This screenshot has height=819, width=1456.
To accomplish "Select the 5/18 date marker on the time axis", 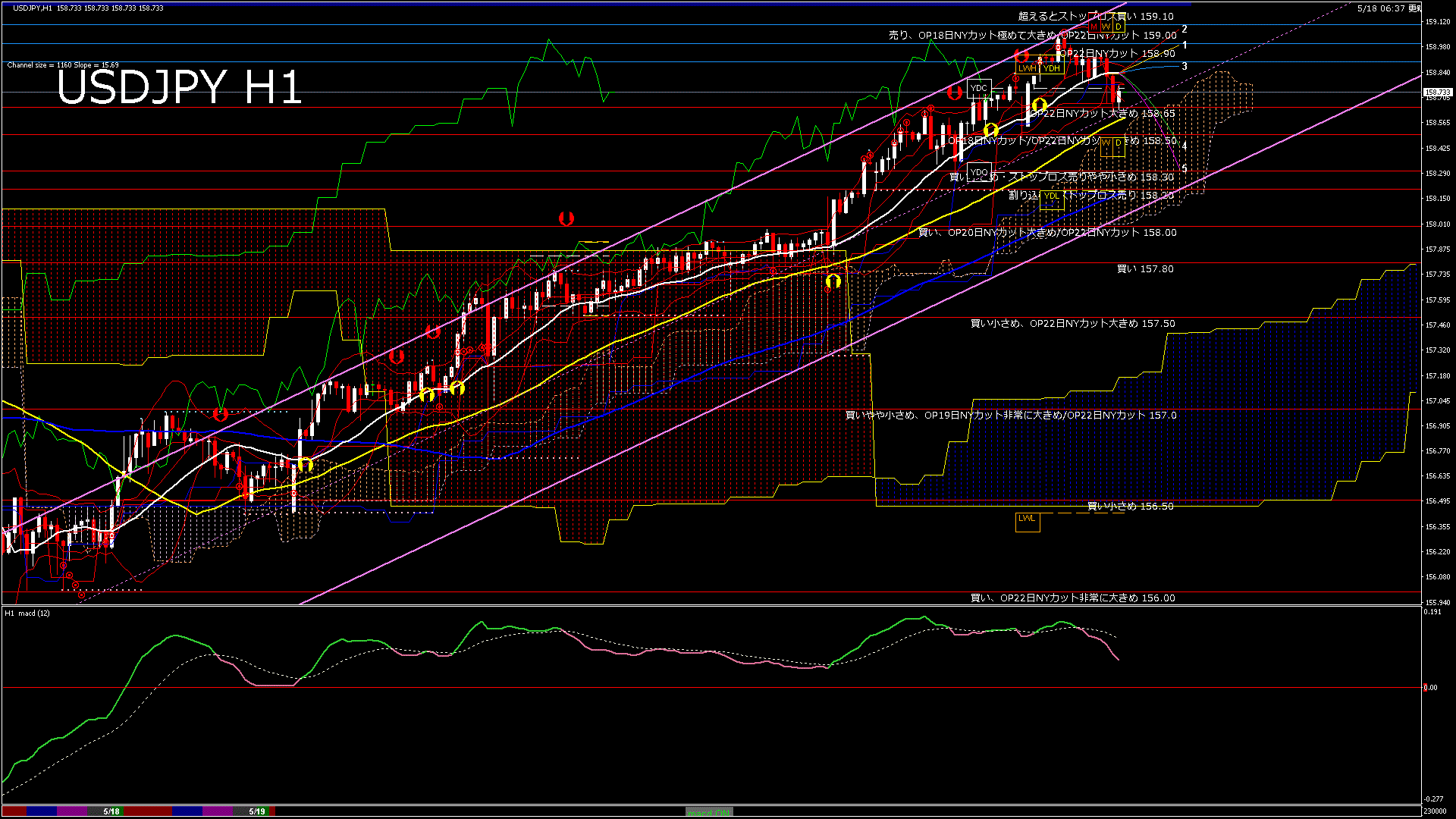I will pos(111,811).
